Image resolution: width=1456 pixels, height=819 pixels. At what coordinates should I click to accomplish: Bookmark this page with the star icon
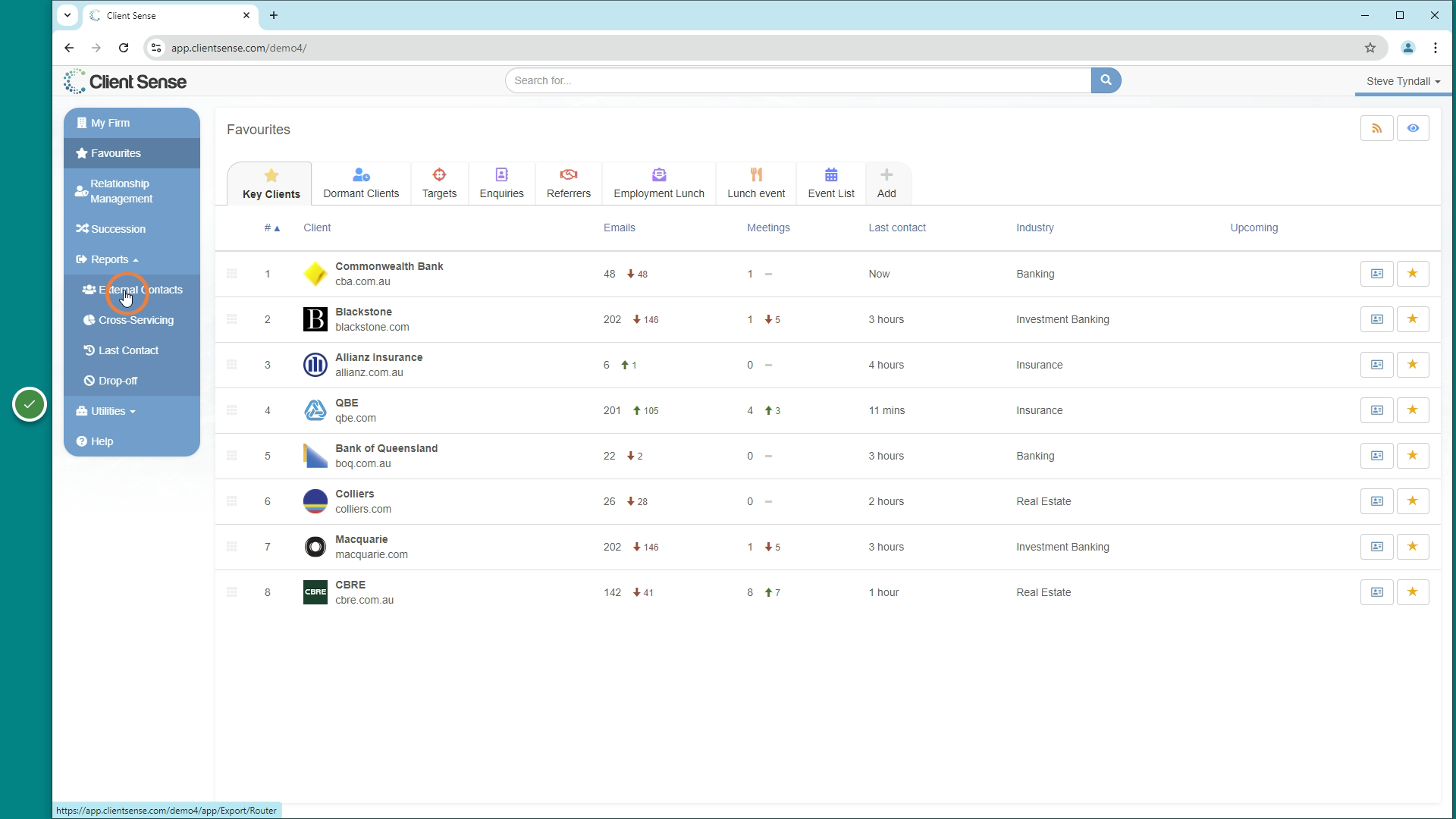[1370, 48]
